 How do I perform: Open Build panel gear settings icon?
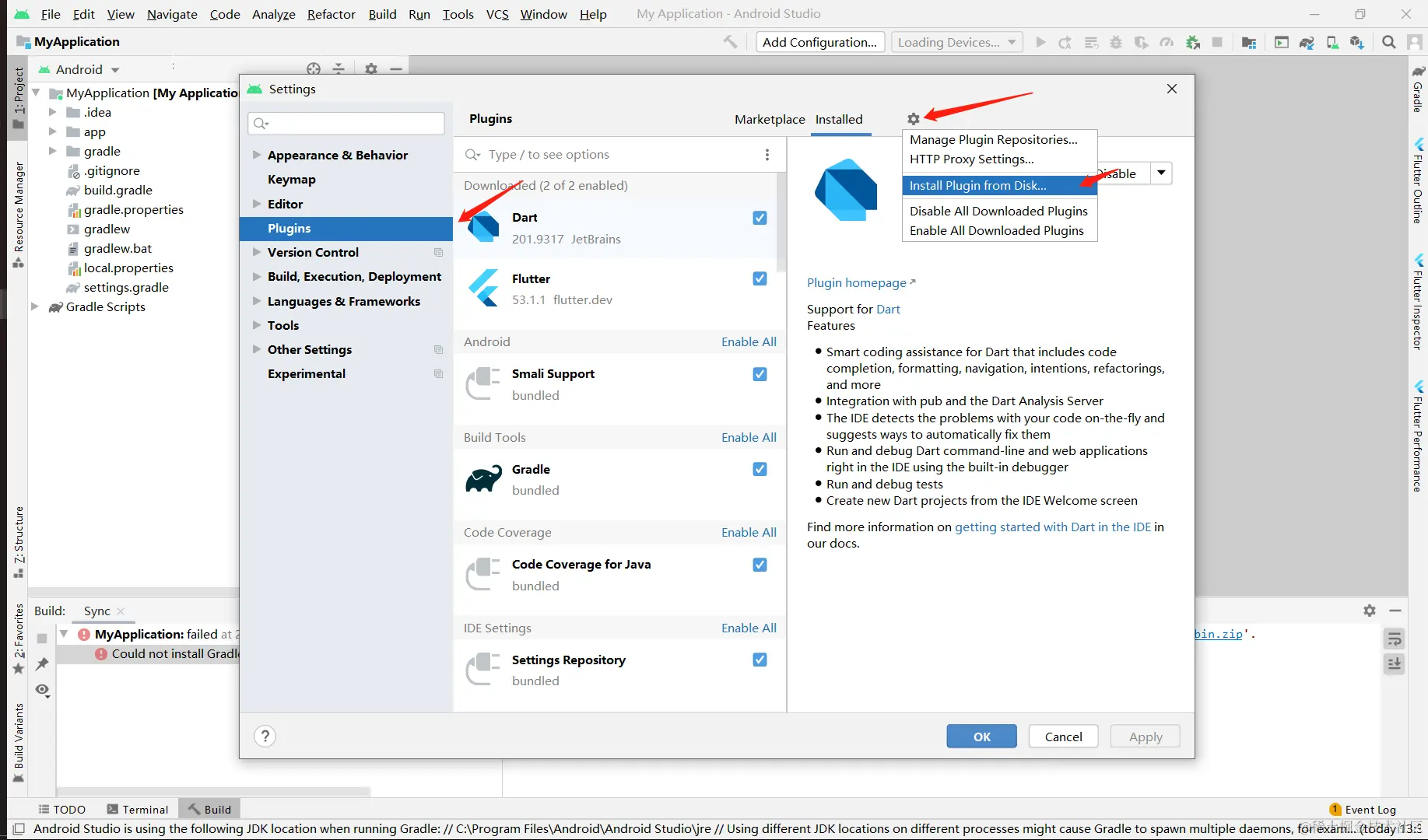pyautogui.click(x=1370, y=611)
